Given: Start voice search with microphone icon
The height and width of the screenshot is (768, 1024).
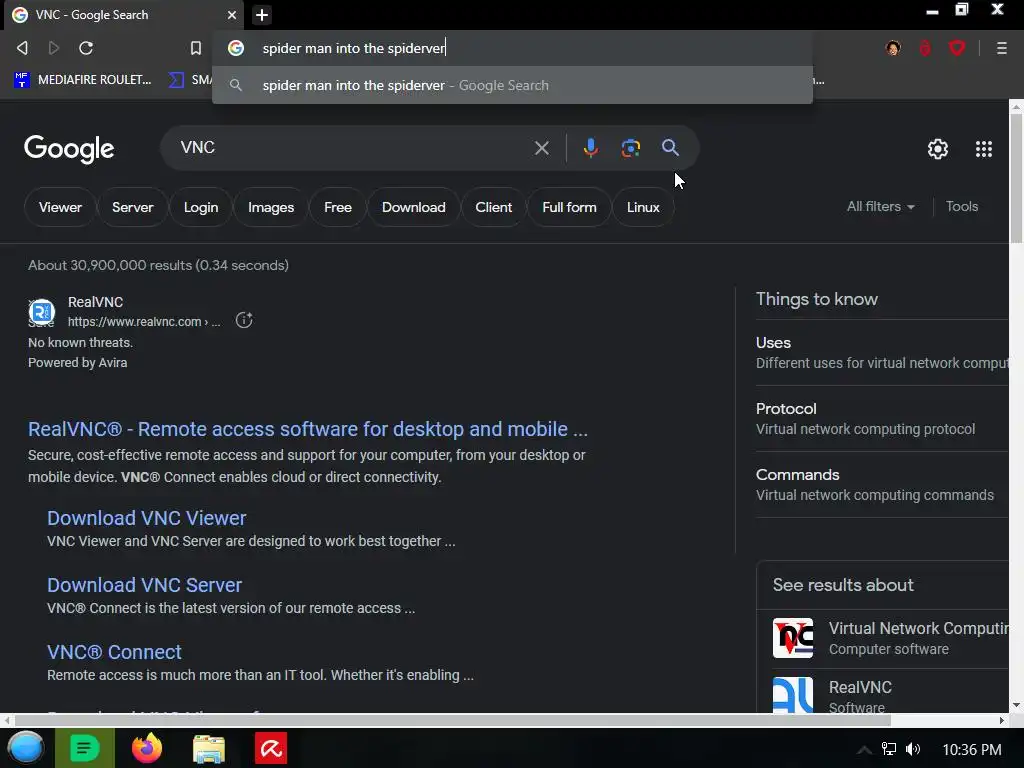Looking at the screenshot, I should [590, 148].
